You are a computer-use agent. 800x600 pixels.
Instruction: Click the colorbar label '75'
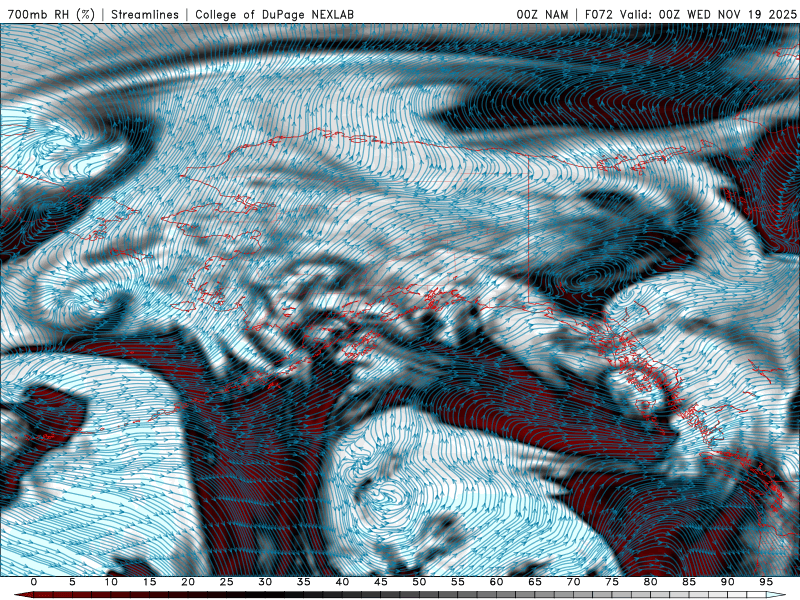(x=612, y=582)
